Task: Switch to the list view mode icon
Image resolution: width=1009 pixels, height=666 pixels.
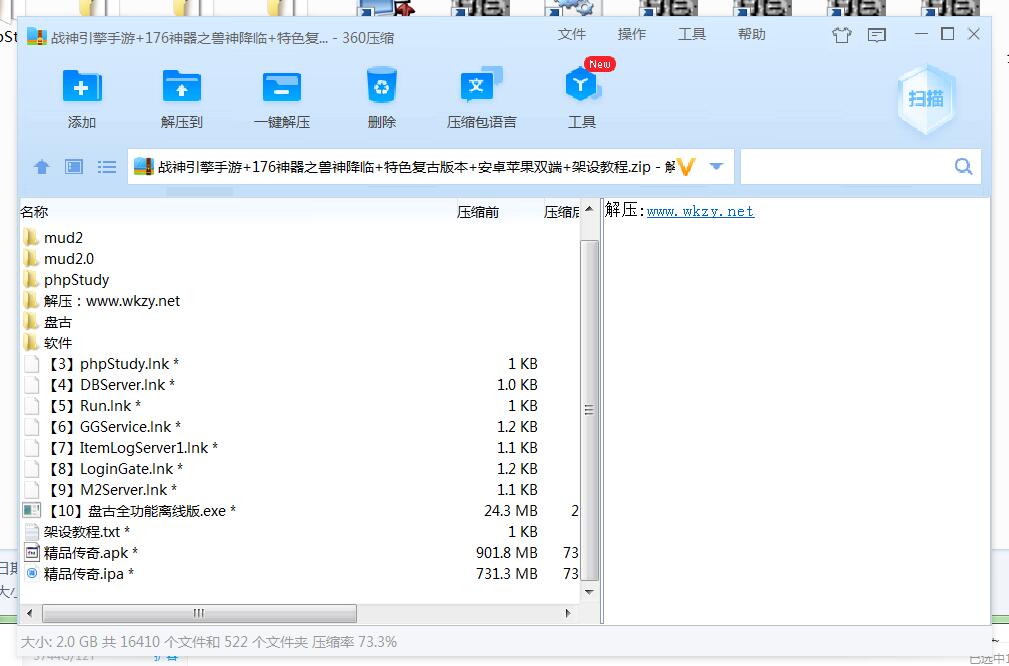Action: tap(107, 167)
